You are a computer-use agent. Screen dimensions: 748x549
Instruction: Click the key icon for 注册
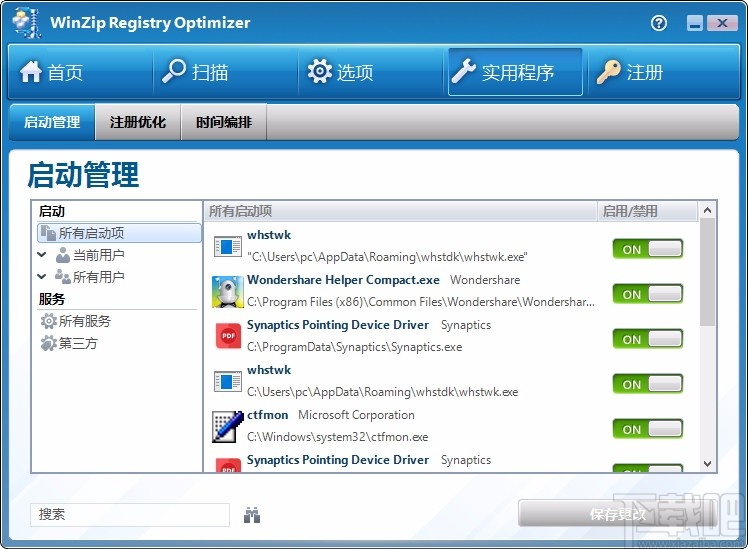pos(608,72)
